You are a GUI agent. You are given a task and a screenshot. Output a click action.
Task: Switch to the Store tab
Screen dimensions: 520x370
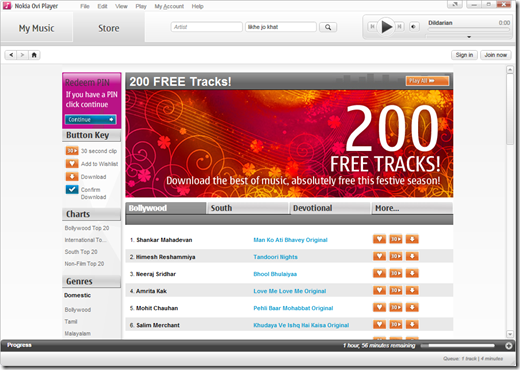pos(109,28)
